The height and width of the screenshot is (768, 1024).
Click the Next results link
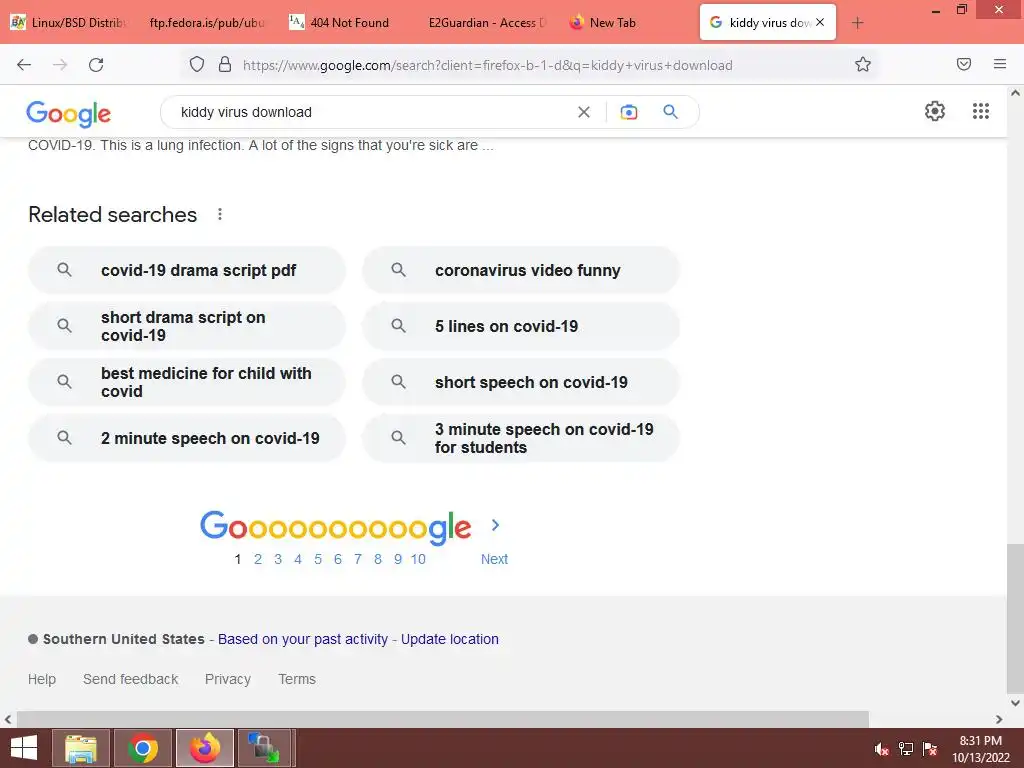pyautogui.click(x=494, y=559)
